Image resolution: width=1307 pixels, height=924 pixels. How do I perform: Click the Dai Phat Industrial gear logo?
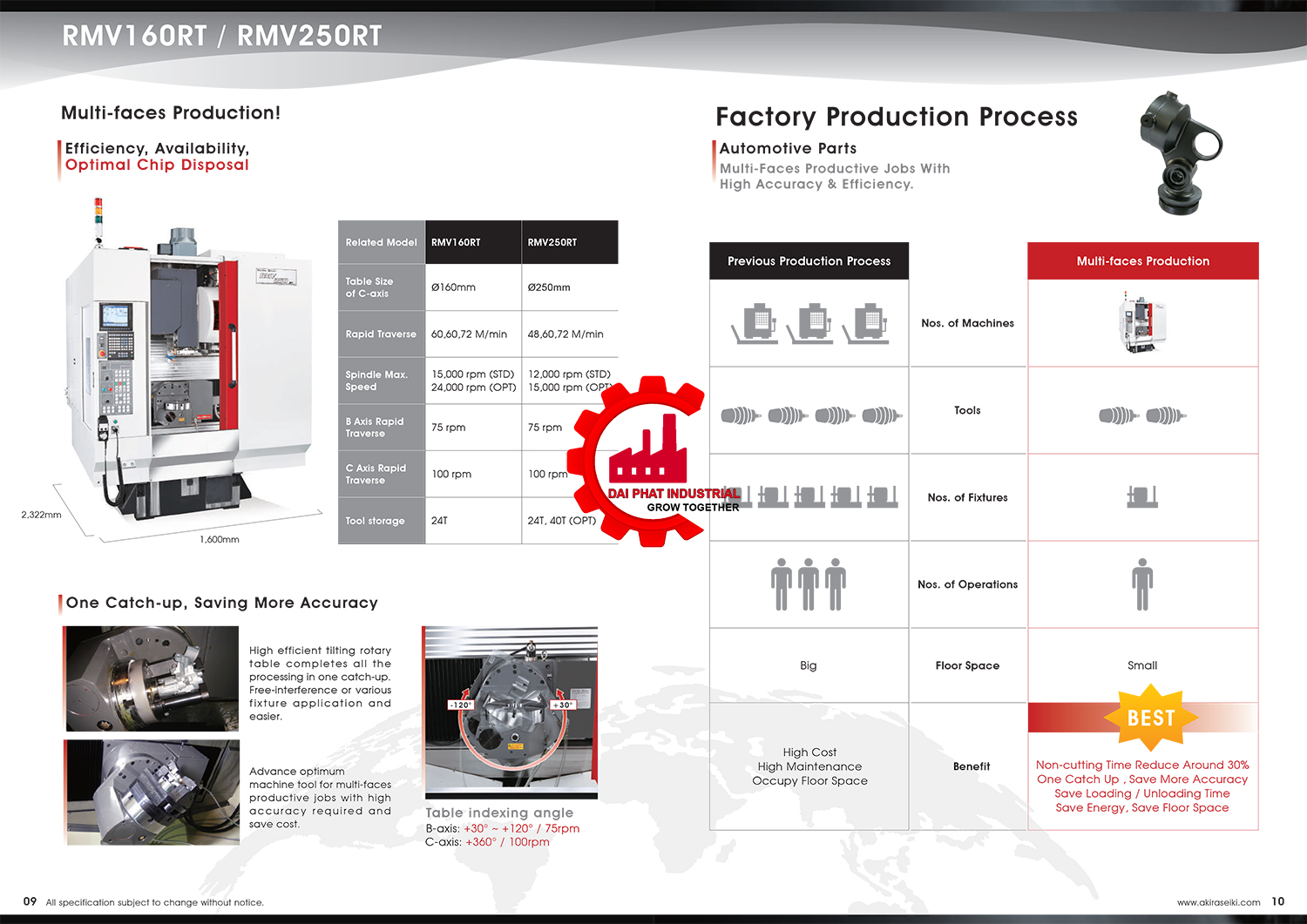tap(649, 462)
